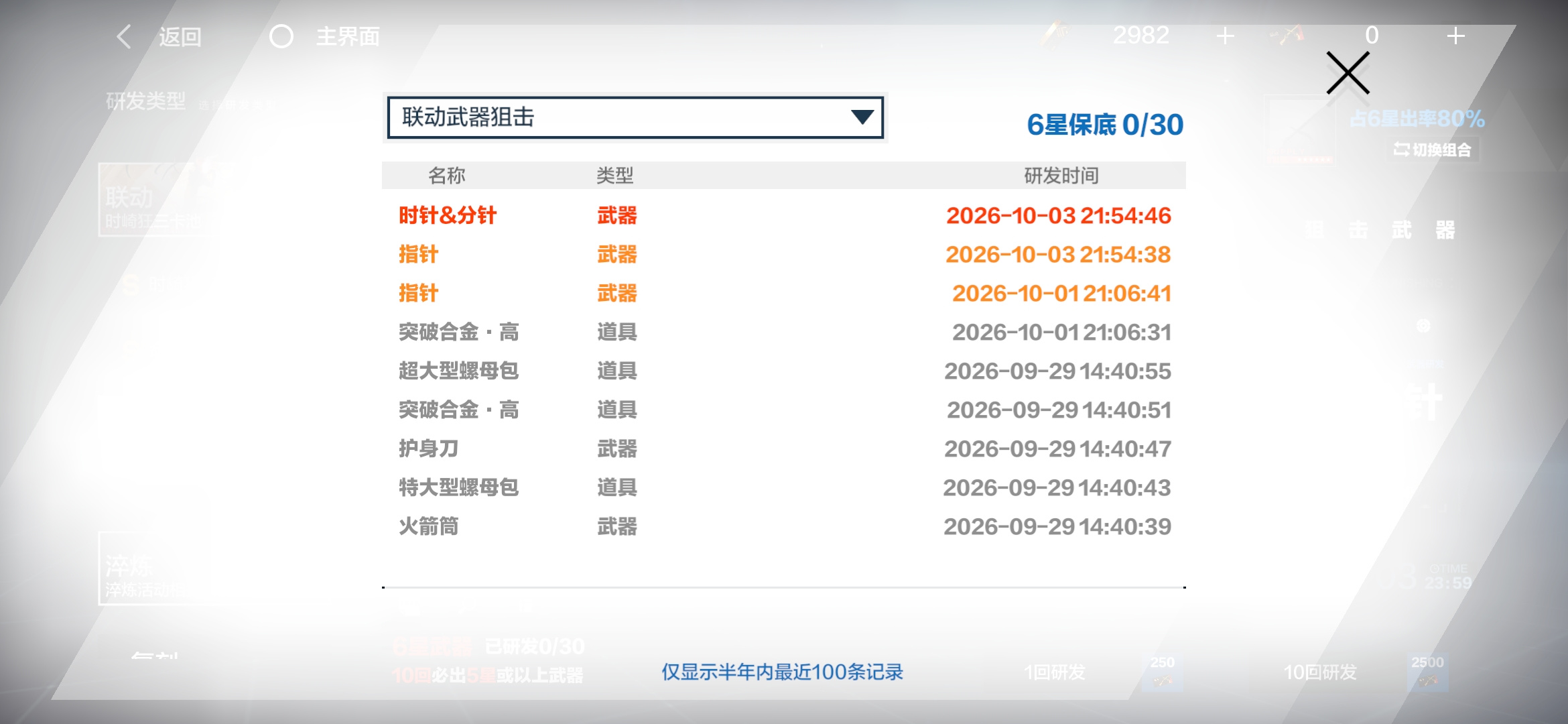Start the 10回研发 ten-pull research

pyautogui.click(x=1319, y=672)
